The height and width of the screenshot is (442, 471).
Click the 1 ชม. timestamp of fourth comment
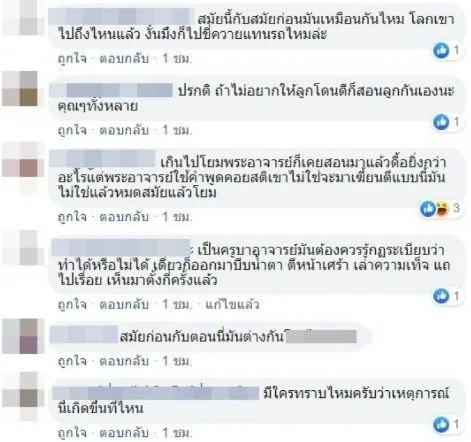pyautogui.click(x=177, y=304)
